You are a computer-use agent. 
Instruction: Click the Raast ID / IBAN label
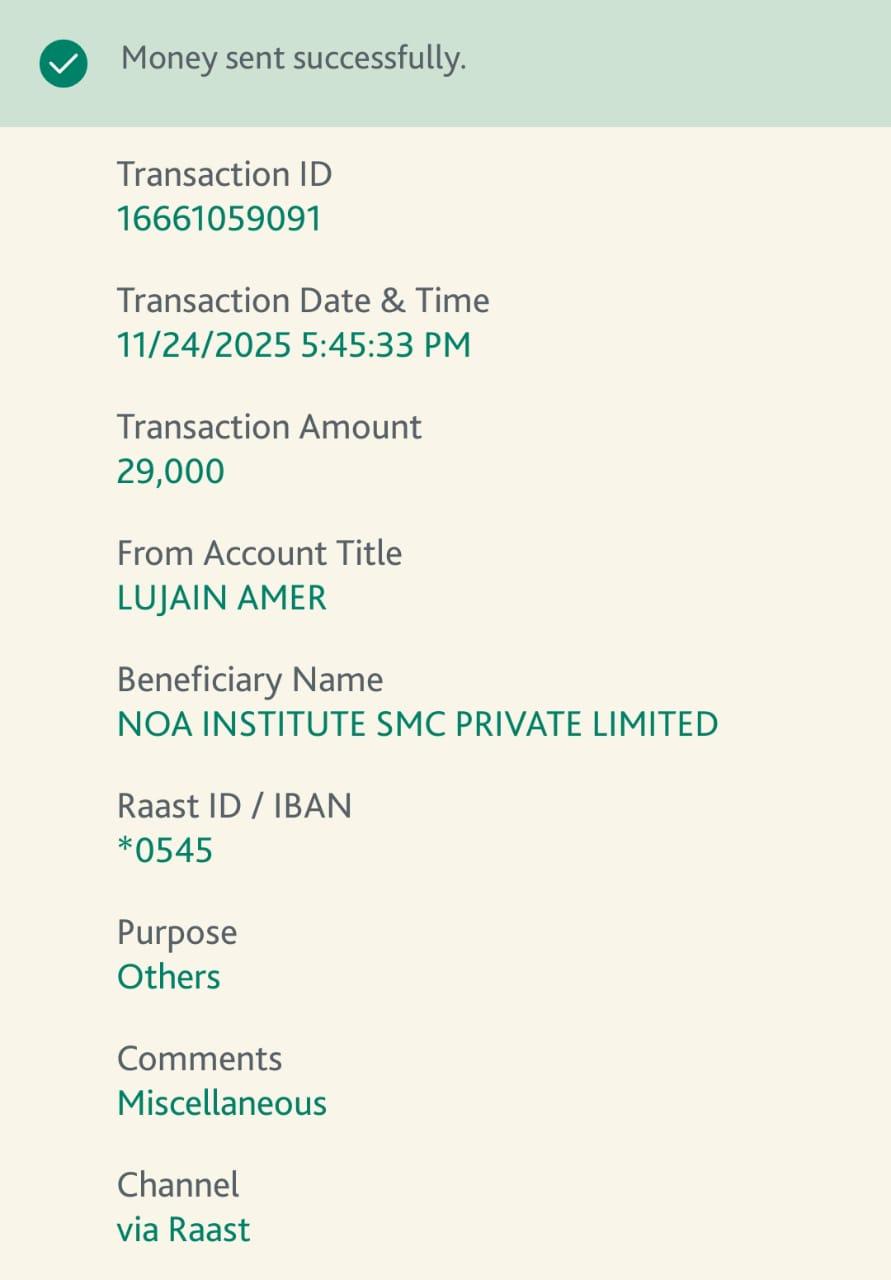pos(234,806)
